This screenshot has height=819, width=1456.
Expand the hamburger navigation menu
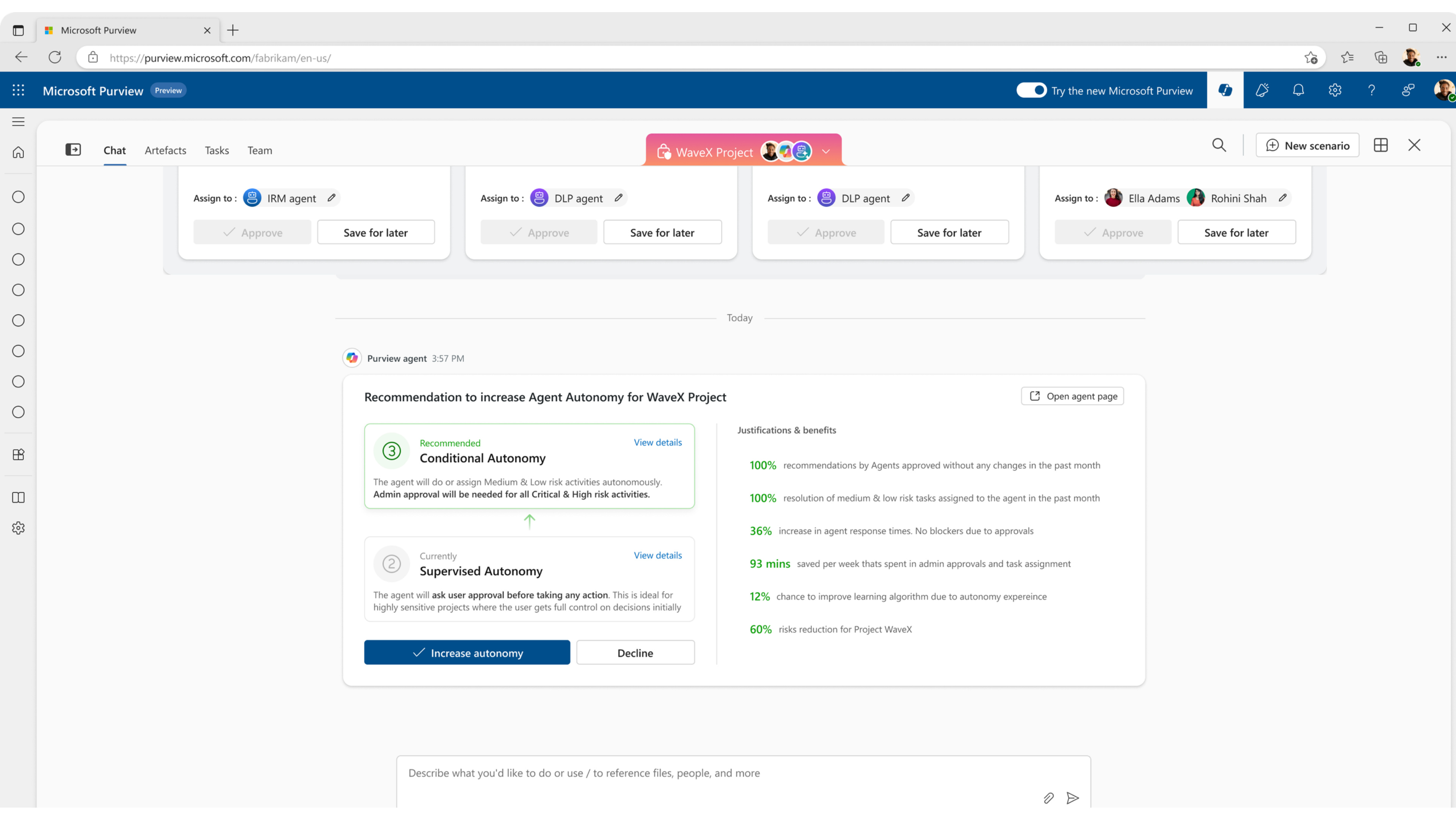(18, 121)
